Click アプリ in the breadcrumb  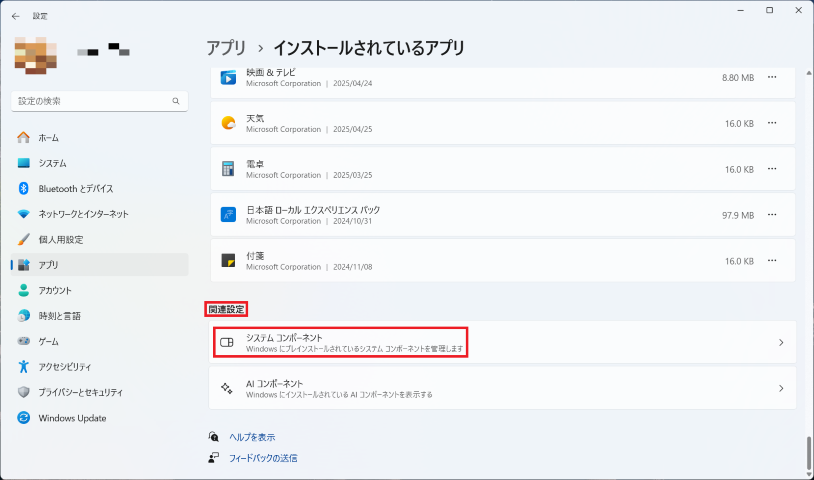pos(226,48)
